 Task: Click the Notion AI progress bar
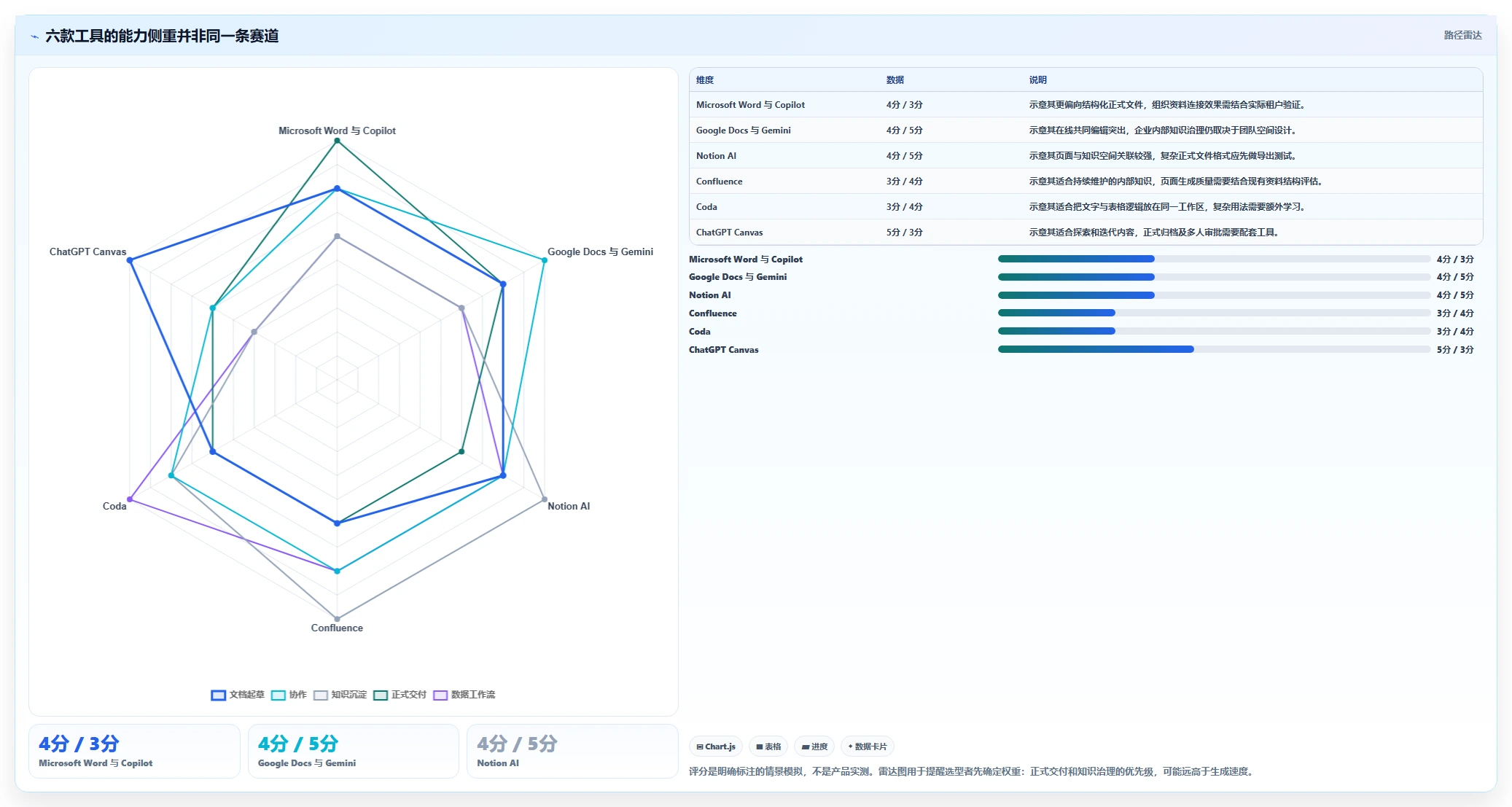(x=1214, y=295)
